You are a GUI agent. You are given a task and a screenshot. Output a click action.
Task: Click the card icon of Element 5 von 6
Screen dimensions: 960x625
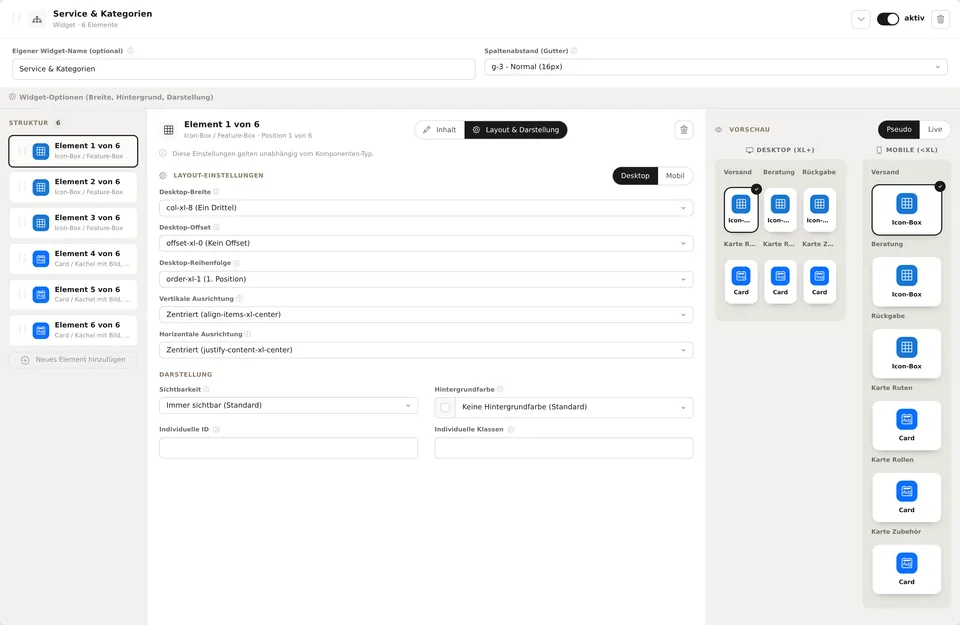40,294
